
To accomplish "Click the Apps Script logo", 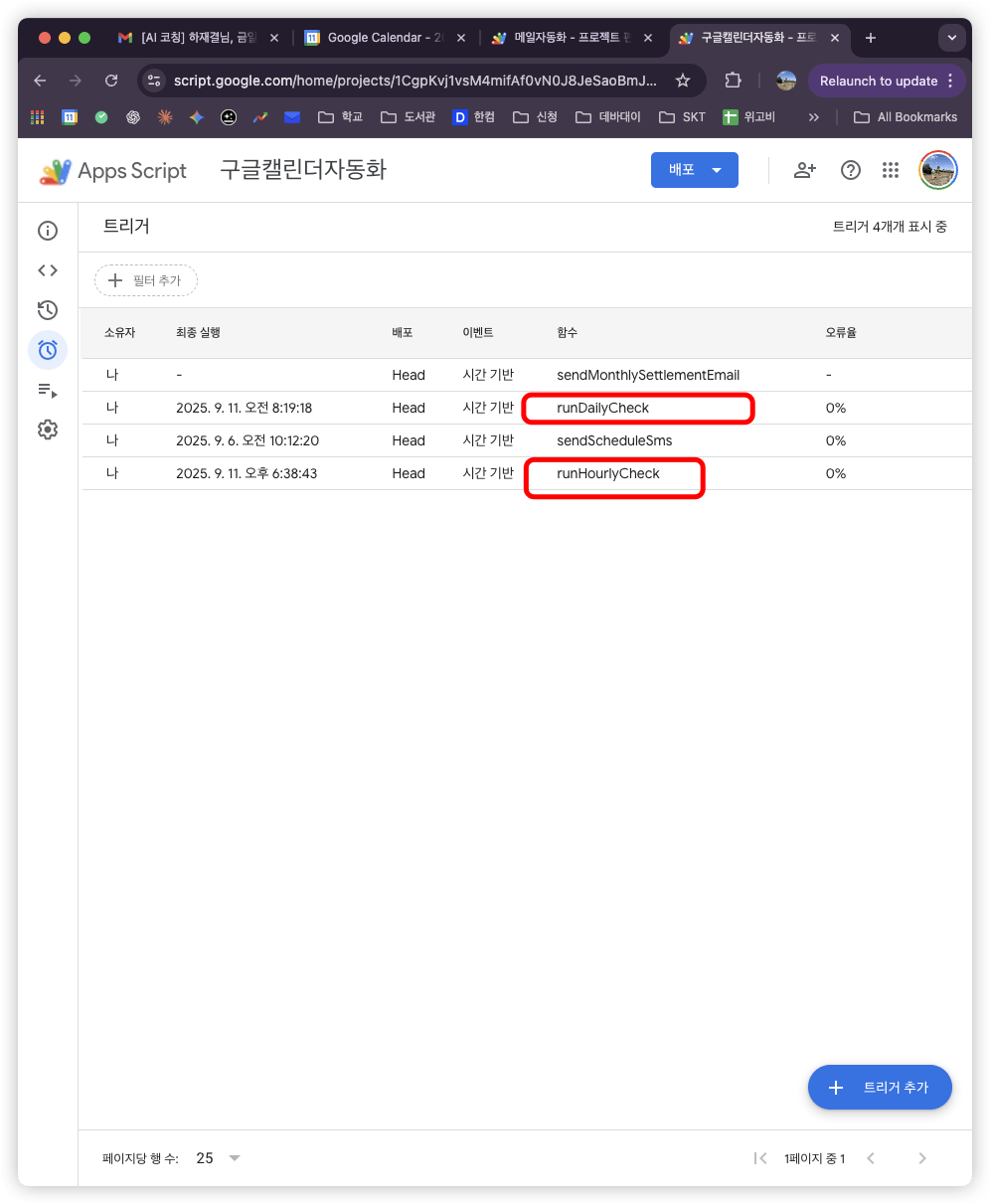I will (113, 171).
